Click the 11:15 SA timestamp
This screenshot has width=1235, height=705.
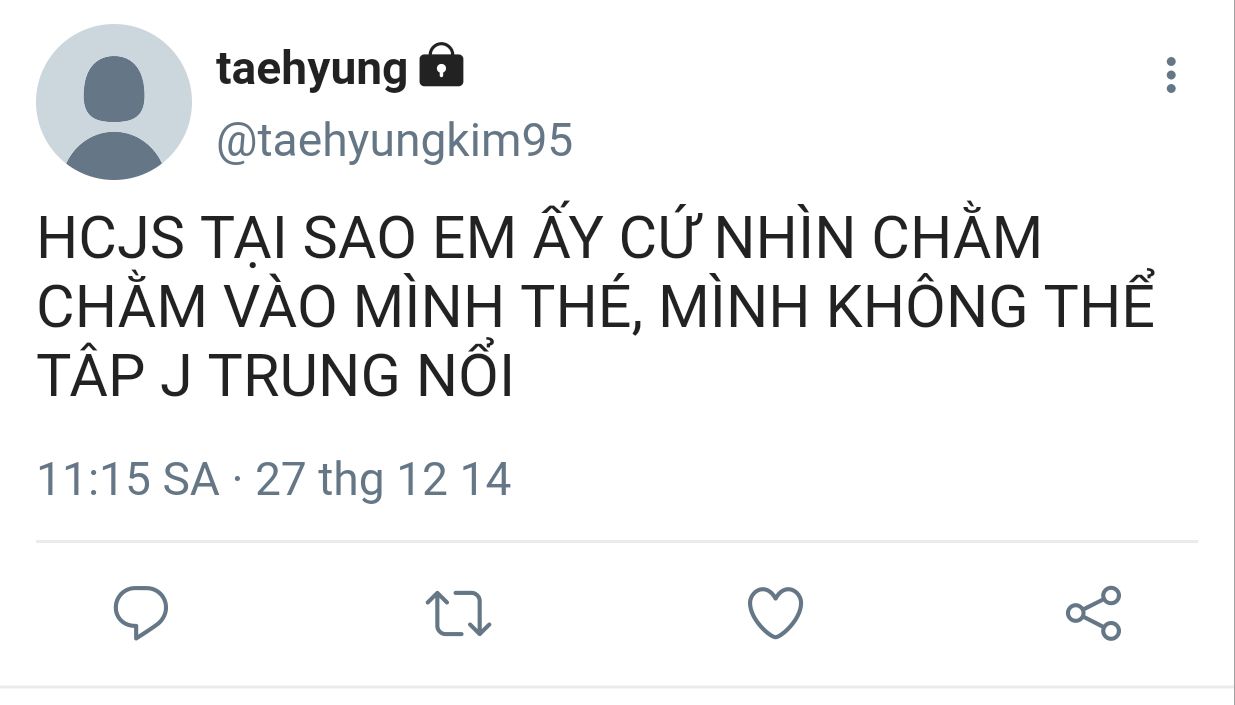[x=128, y=479]
